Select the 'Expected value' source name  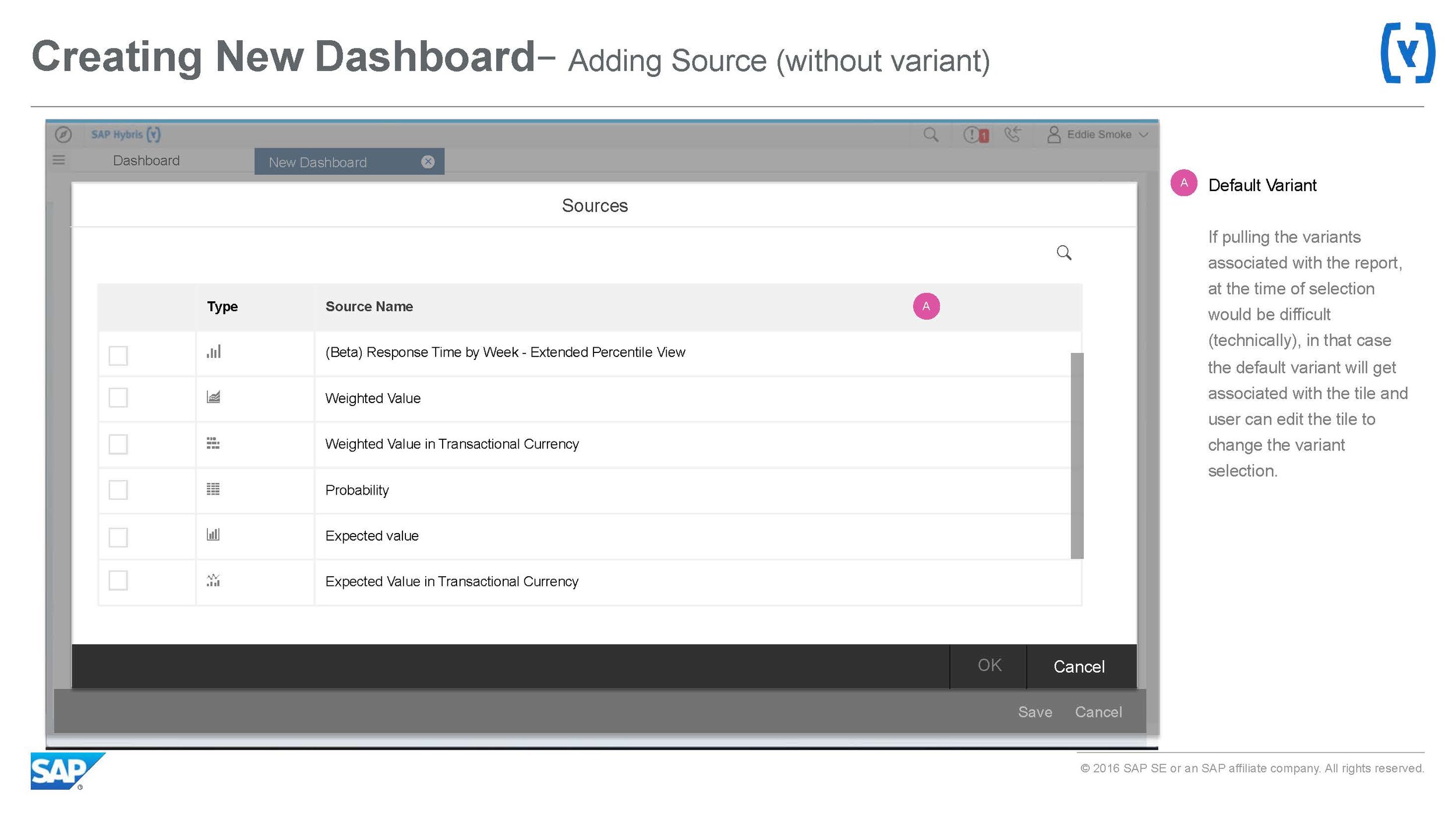[x=372, y=536]
